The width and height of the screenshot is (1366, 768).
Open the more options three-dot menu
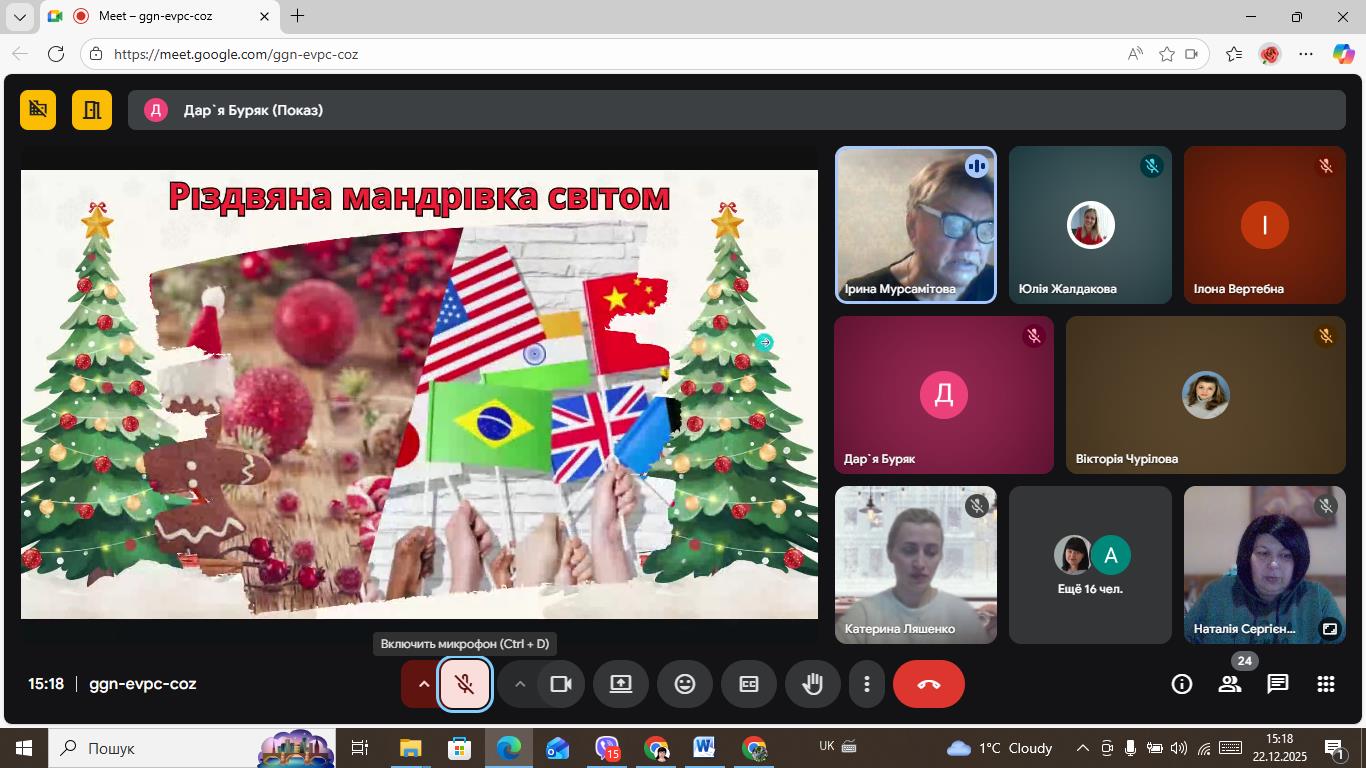pyautogui.click(x=866, y=684)
